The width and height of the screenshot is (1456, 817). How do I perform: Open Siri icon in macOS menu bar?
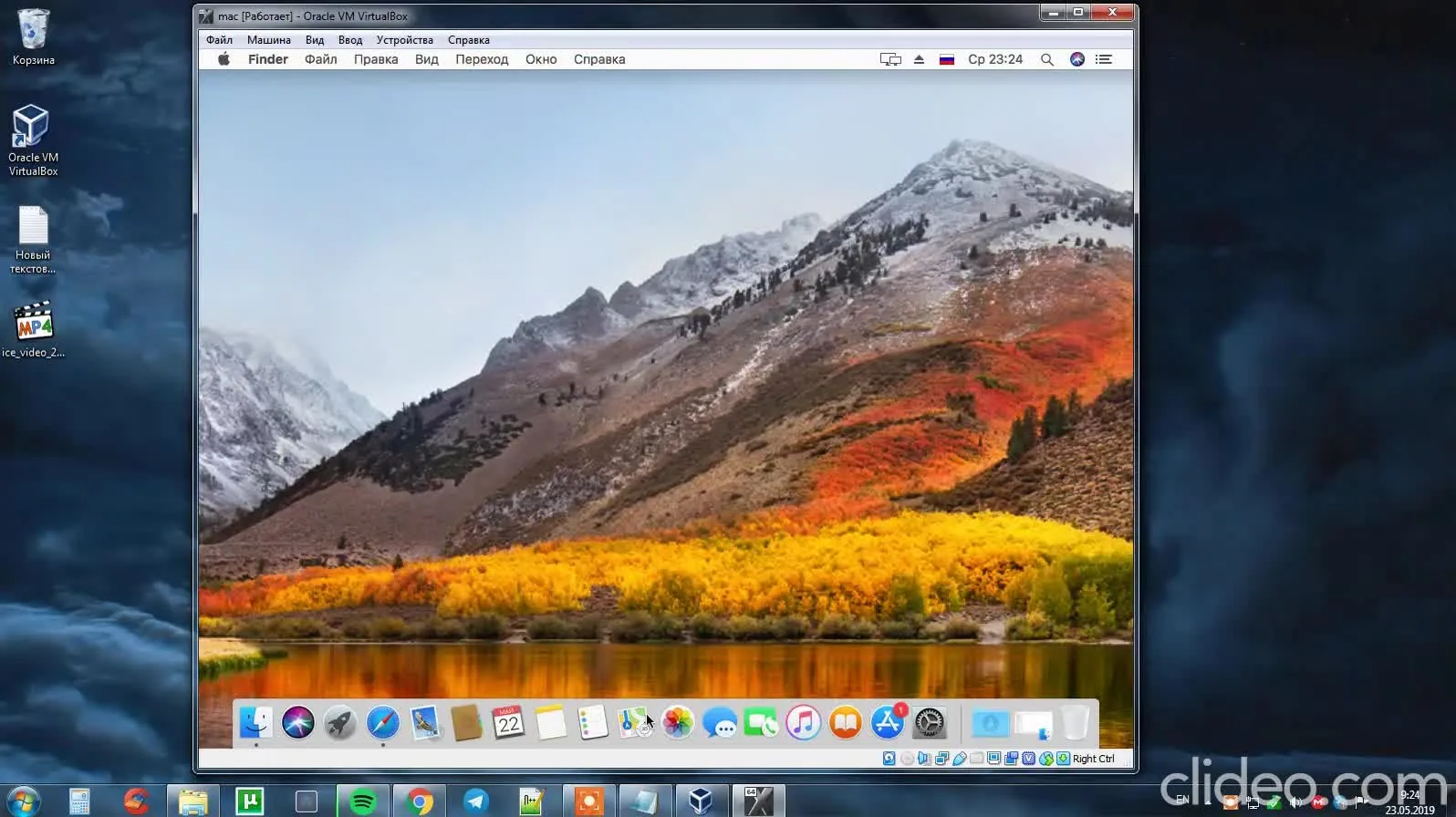coord(1077,59)
